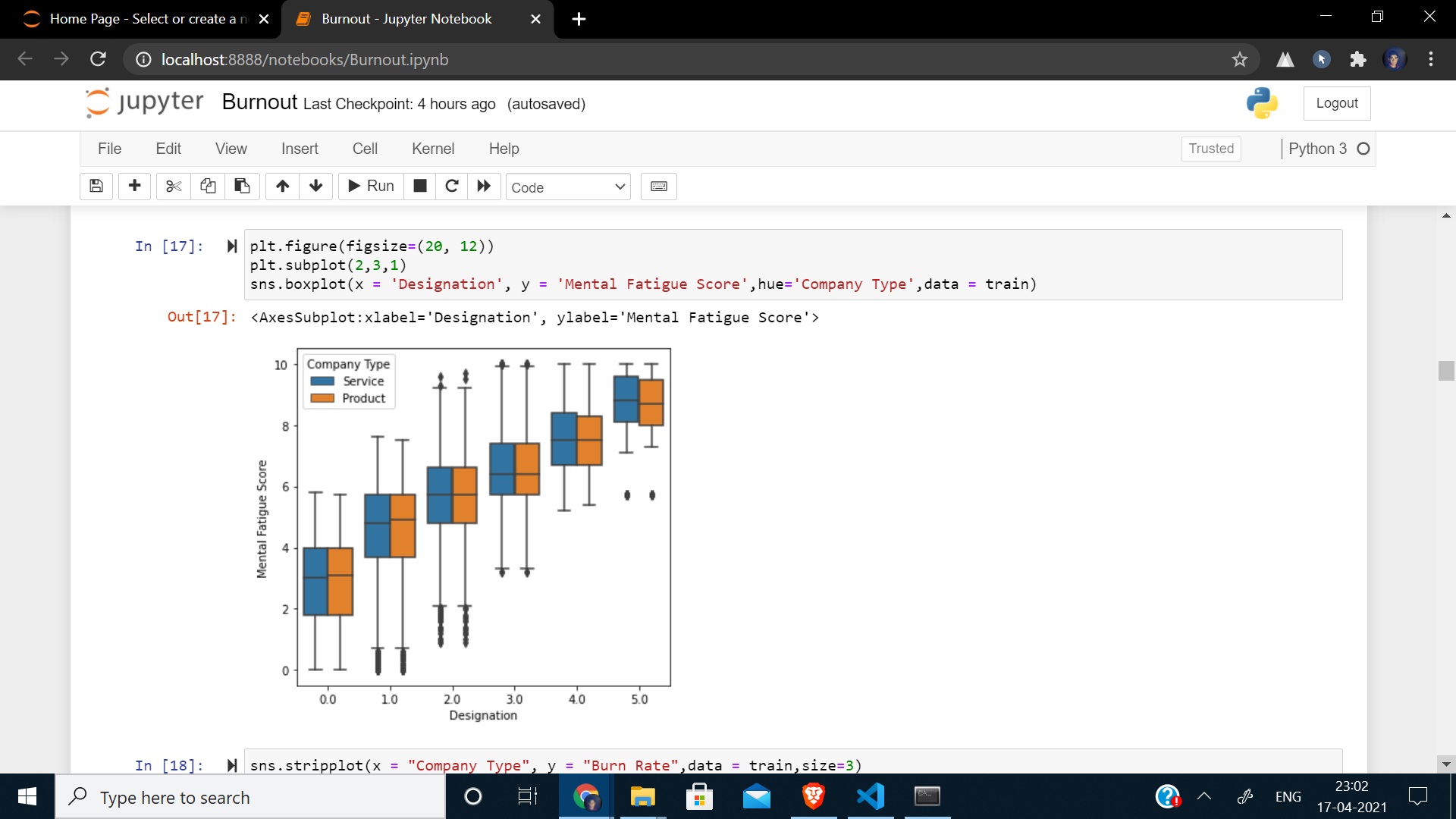Restart the kernel and rerun all cells
Screen dimensions: 1456x819
point(484,187)
